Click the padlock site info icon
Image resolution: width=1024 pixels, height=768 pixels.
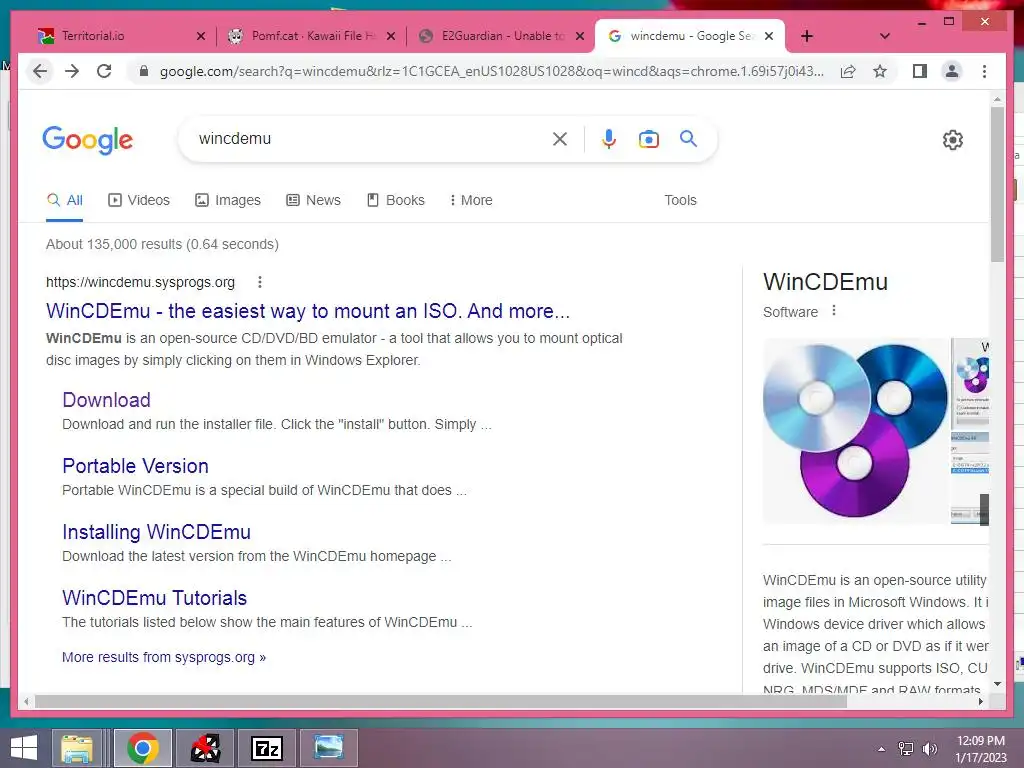coord(144,71)
